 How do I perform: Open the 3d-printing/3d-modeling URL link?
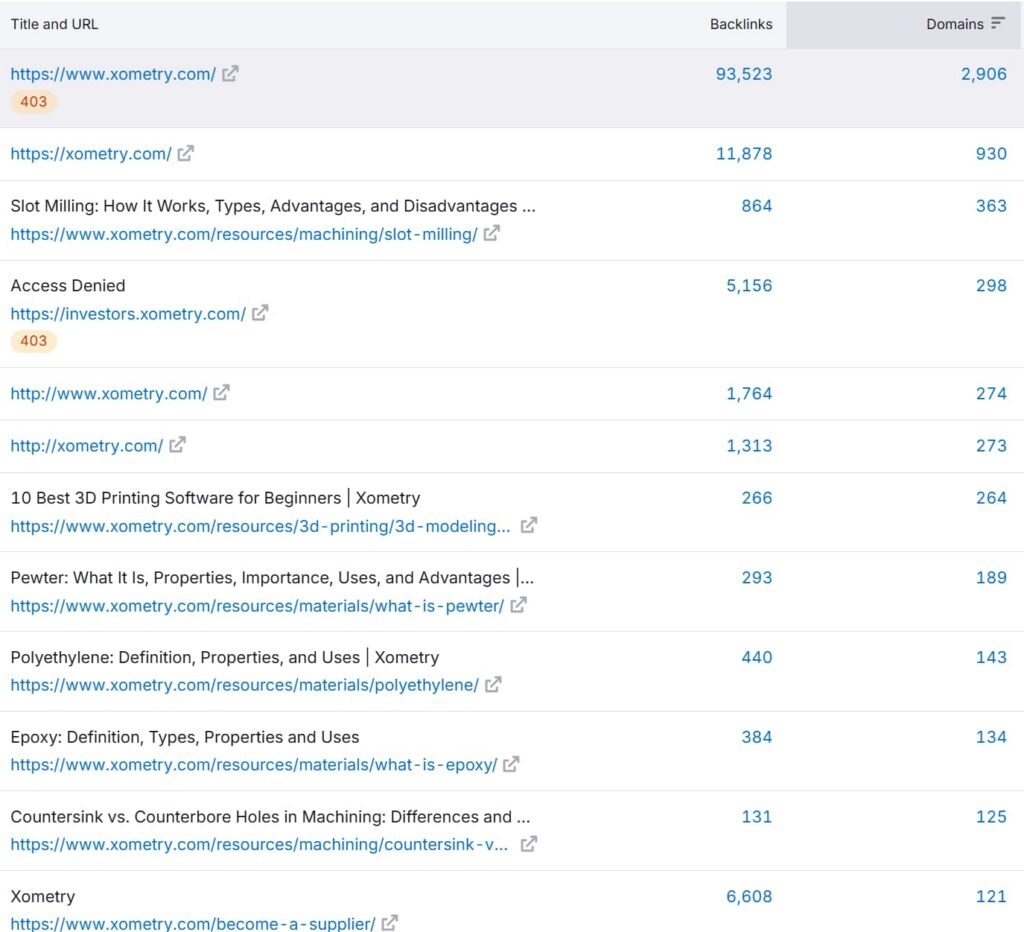tap(261, 526)
